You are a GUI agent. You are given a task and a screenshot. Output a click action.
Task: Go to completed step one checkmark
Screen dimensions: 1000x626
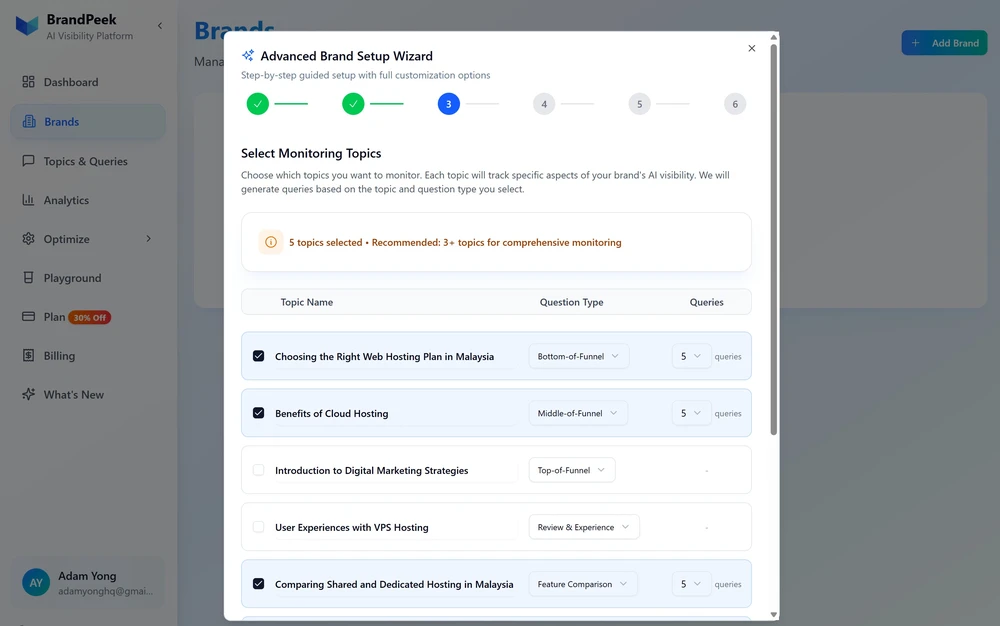pyautogui.click(x=258, y=103)
